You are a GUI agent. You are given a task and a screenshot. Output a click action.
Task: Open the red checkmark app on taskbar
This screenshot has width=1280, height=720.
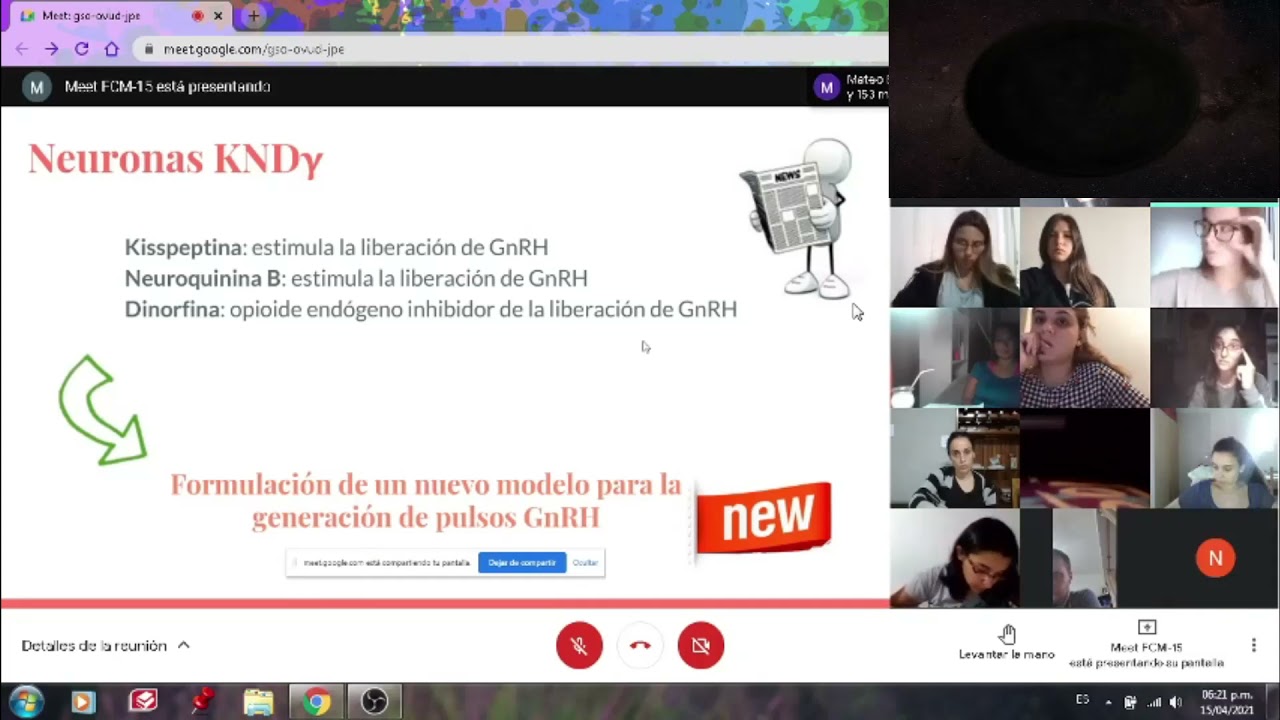[143, 702]
